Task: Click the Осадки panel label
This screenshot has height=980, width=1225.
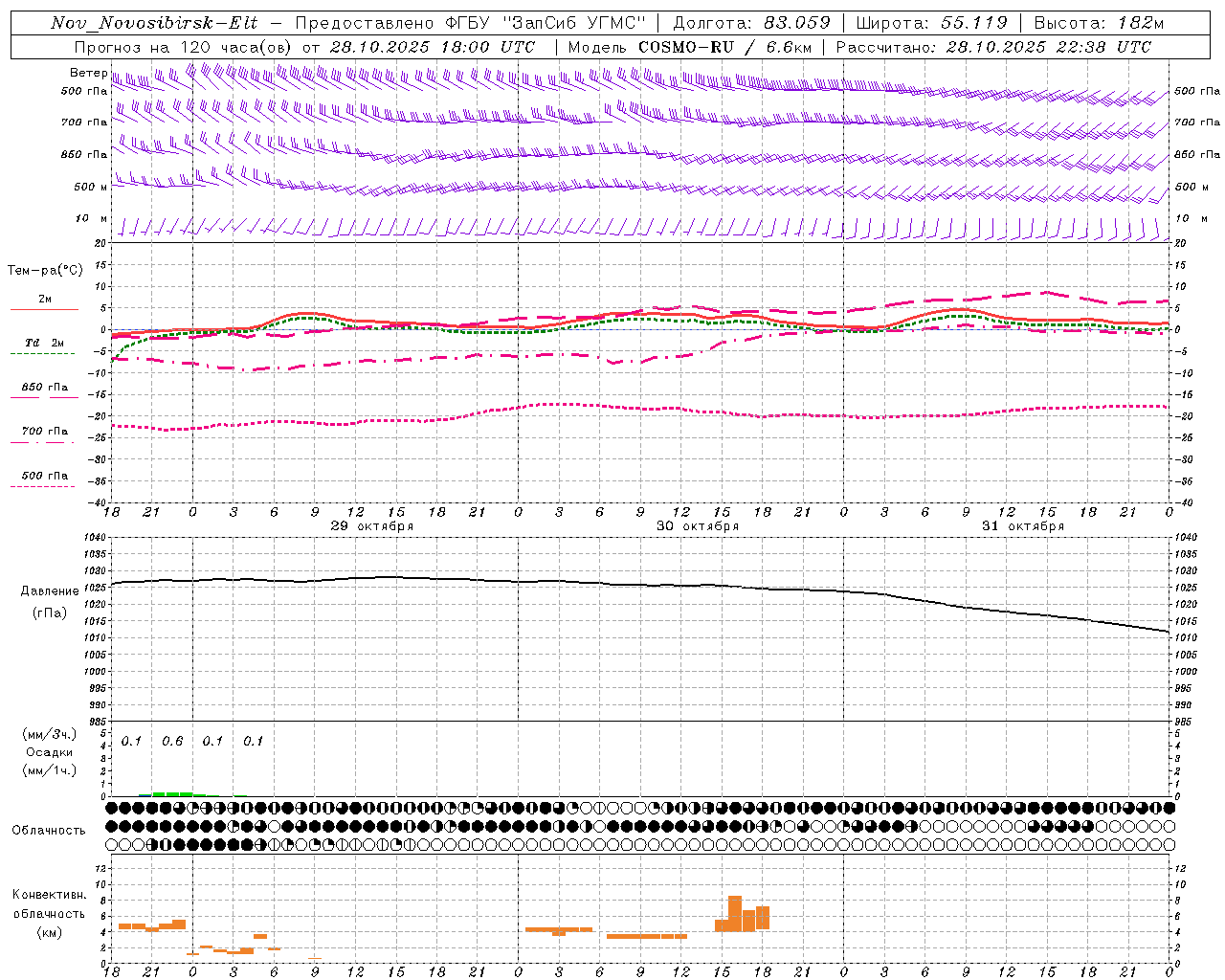Action: pos(50,752)
